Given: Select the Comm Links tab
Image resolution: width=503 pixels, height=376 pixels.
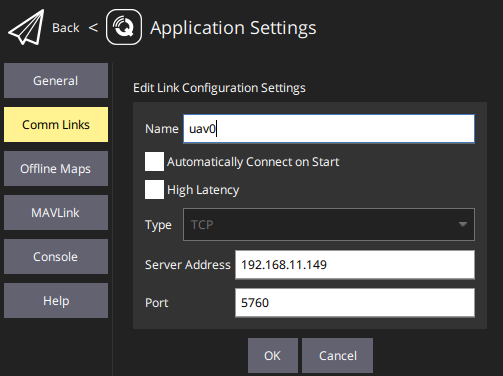Looking at the screenshot, I should pyautogui.click(x=56, y=125).
